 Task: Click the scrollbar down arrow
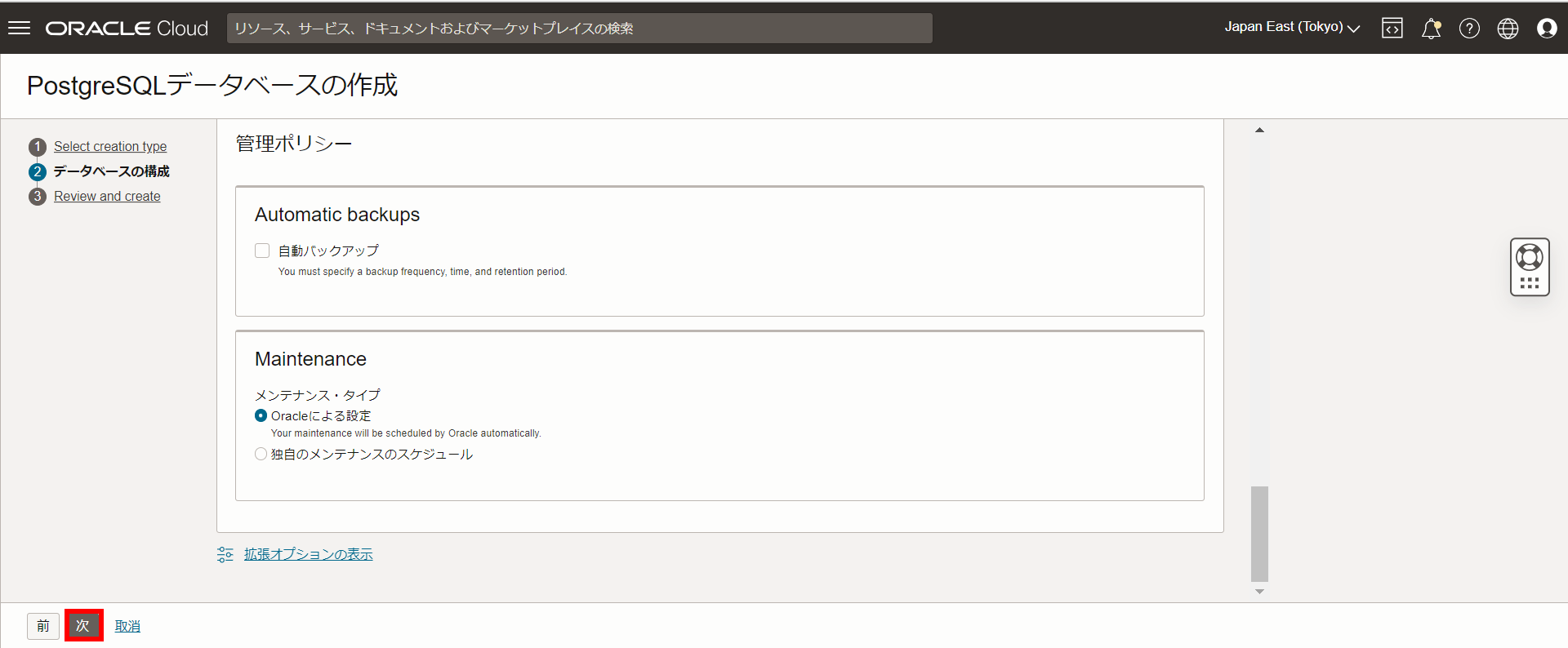pyautogui.click(x=1259, y=592)
